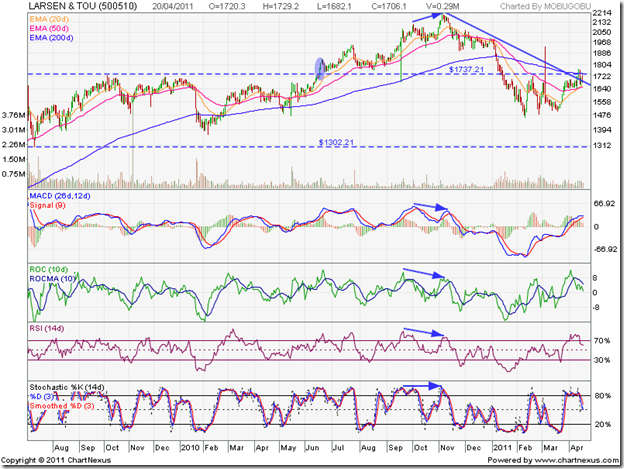The height and width of the screenshot is (469, 624).
Task: Click the 3.76M volume axis label
Action: [x=14, y=115]
